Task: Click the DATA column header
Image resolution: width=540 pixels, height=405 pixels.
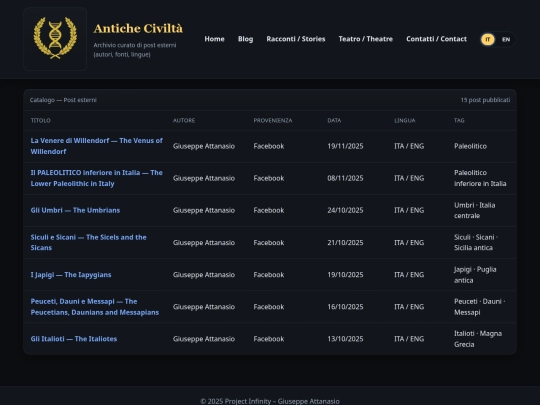Action: tap(334, 121)
